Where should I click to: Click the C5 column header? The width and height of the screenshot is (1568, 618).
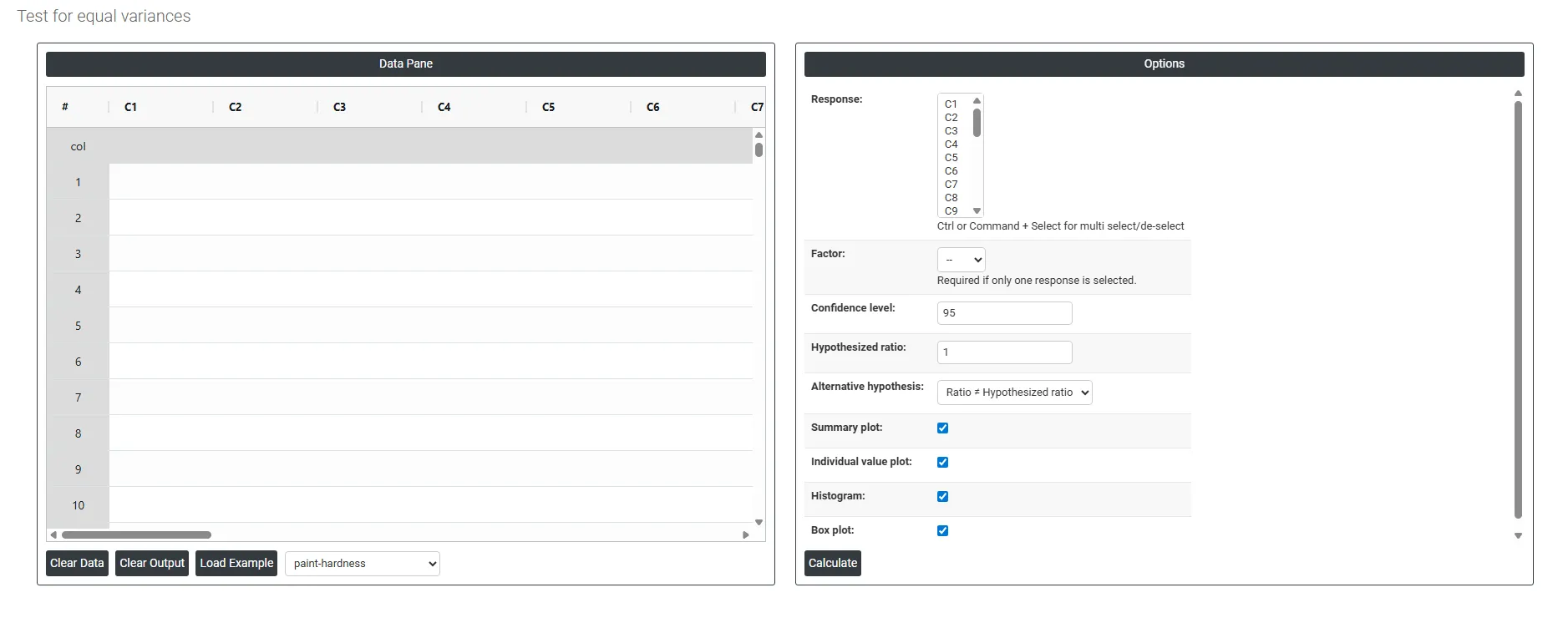(578, 107)
